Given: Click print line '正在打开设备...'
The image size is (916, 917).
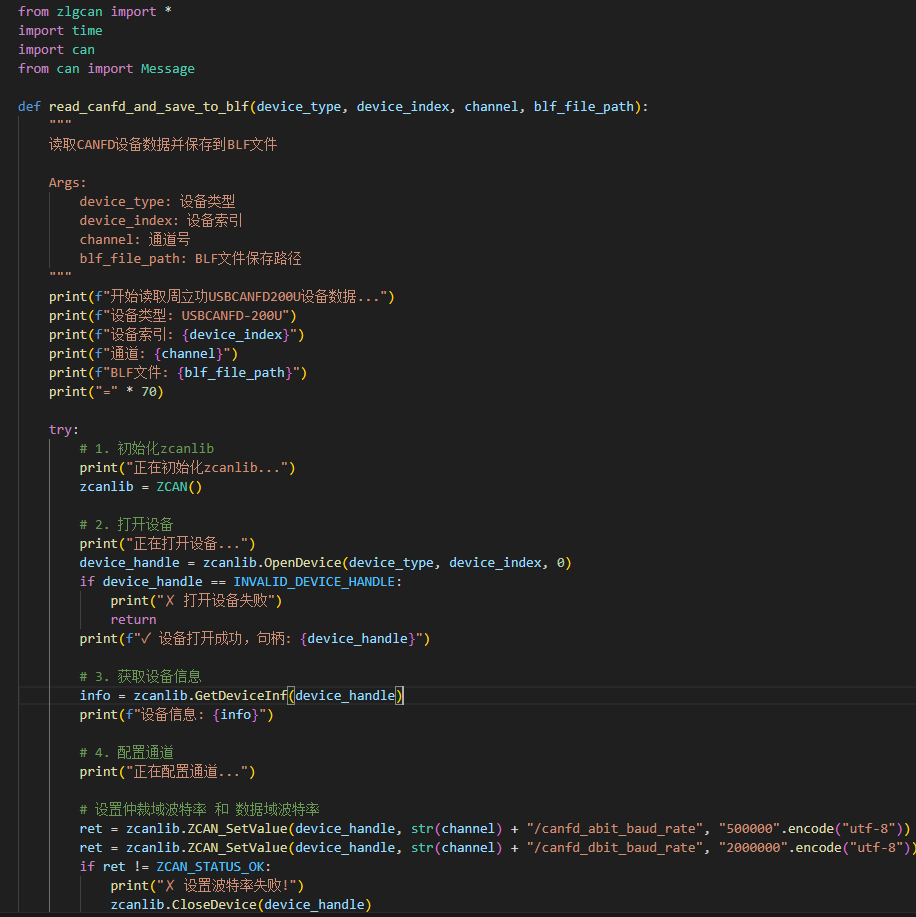Looking at the screenshot, I should click(x=167, y=544).
